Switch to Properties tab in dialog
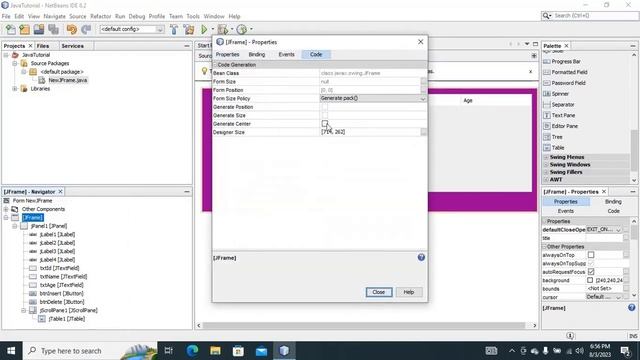 point(227,54)
